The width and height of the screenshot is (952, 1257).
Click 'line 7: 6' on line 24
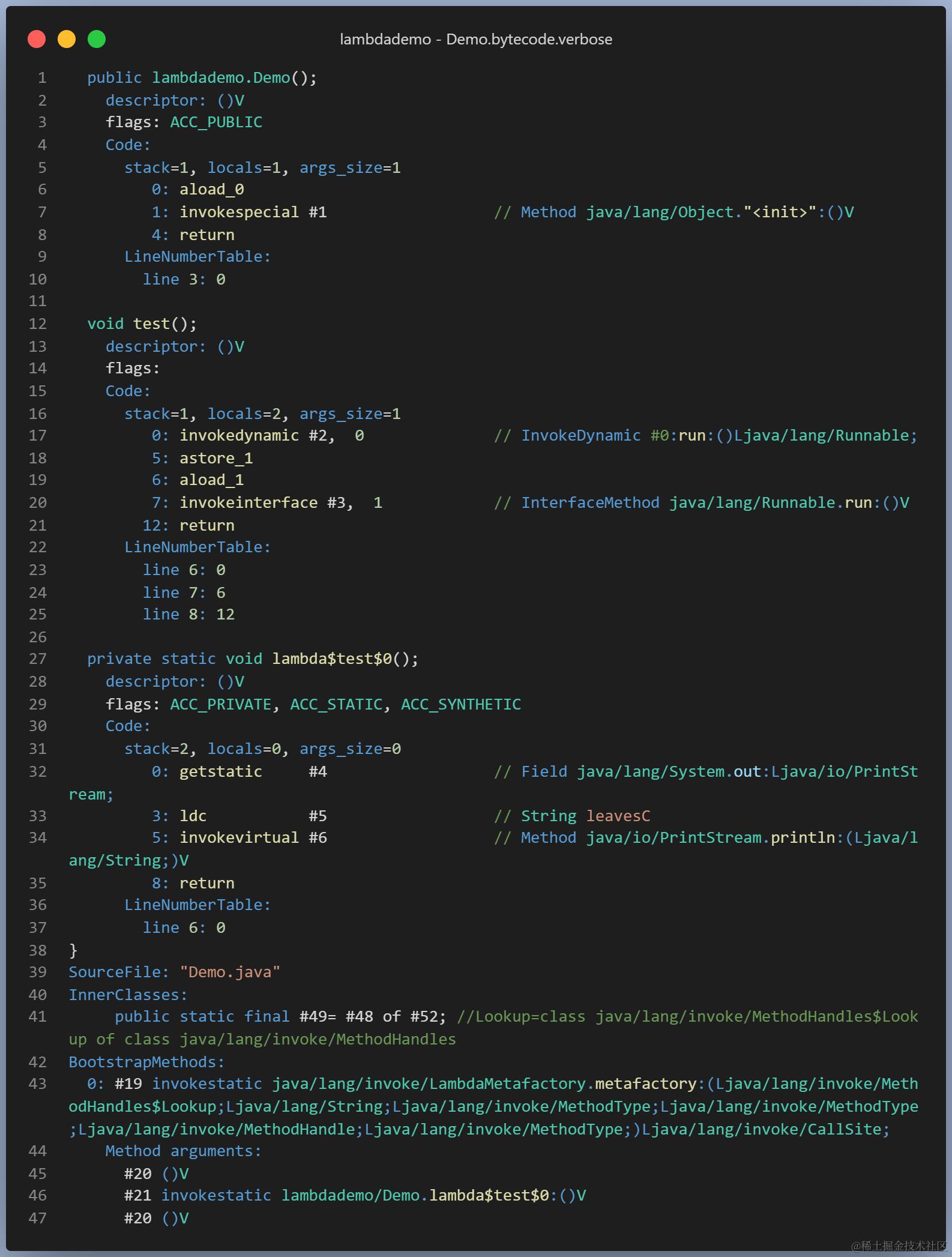(x=184, y=592)
